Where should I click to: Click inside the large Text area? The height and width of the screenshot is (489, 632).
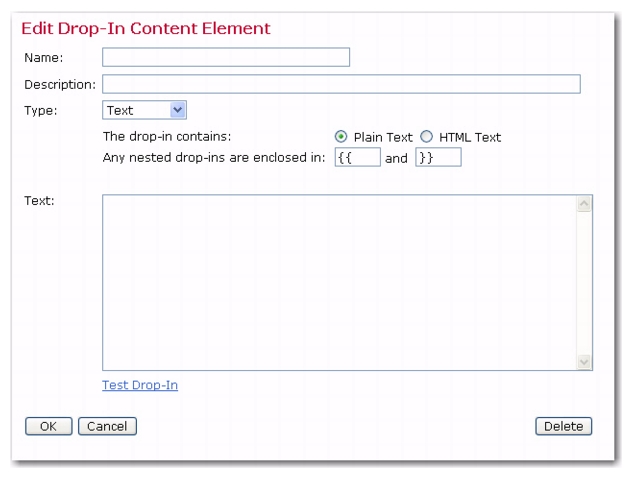tap(339, 283)
